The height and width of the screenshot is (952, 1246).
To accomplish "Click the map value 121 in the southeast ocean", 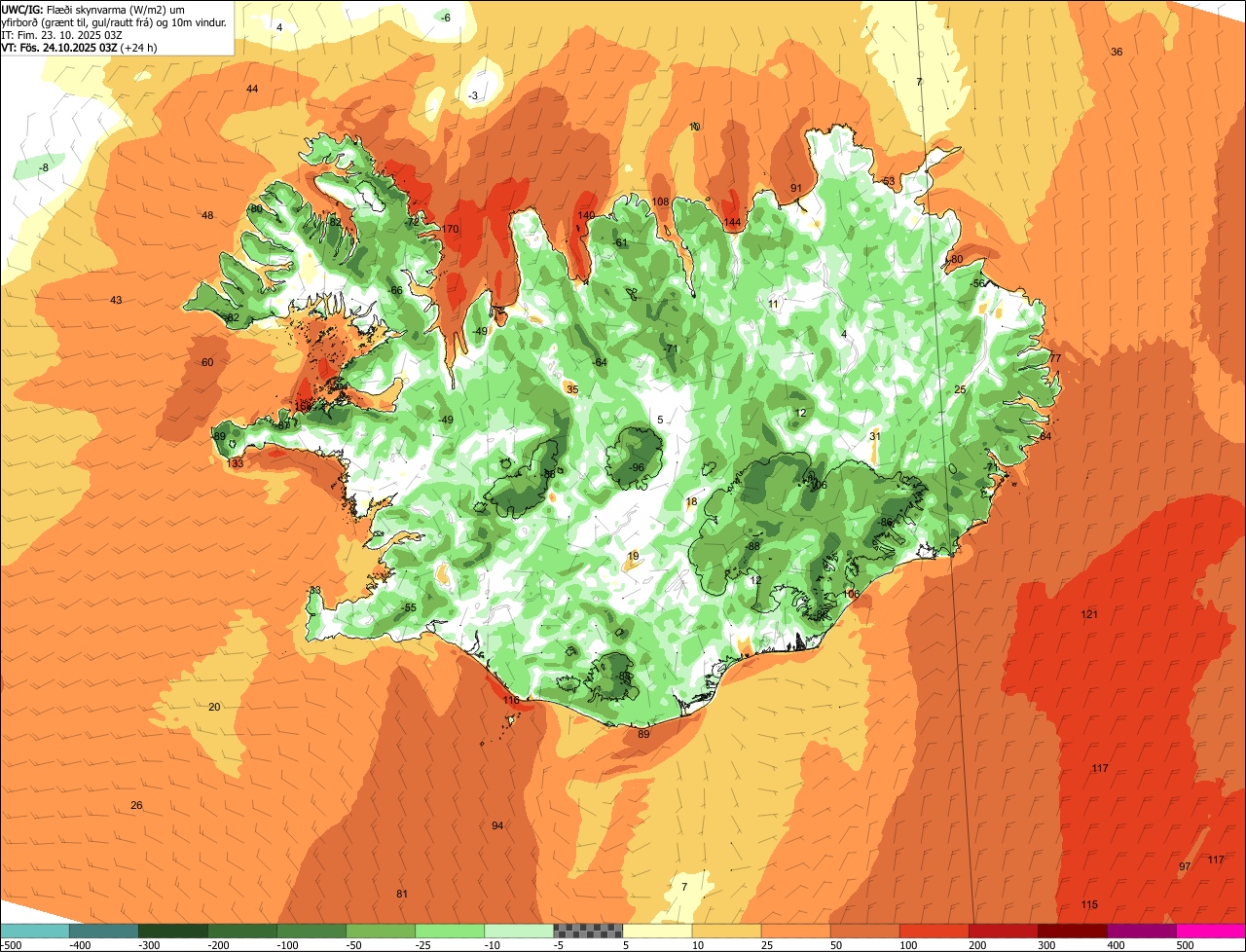I will (x=1089, y=615).
